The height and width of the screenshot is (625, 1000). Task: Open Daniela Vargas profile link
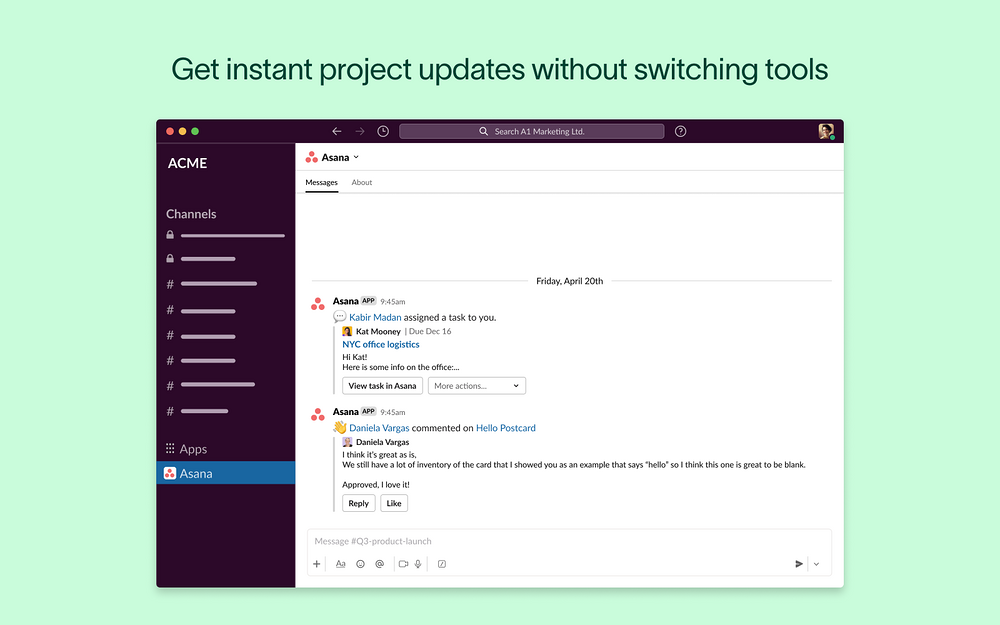click(379, 428)
